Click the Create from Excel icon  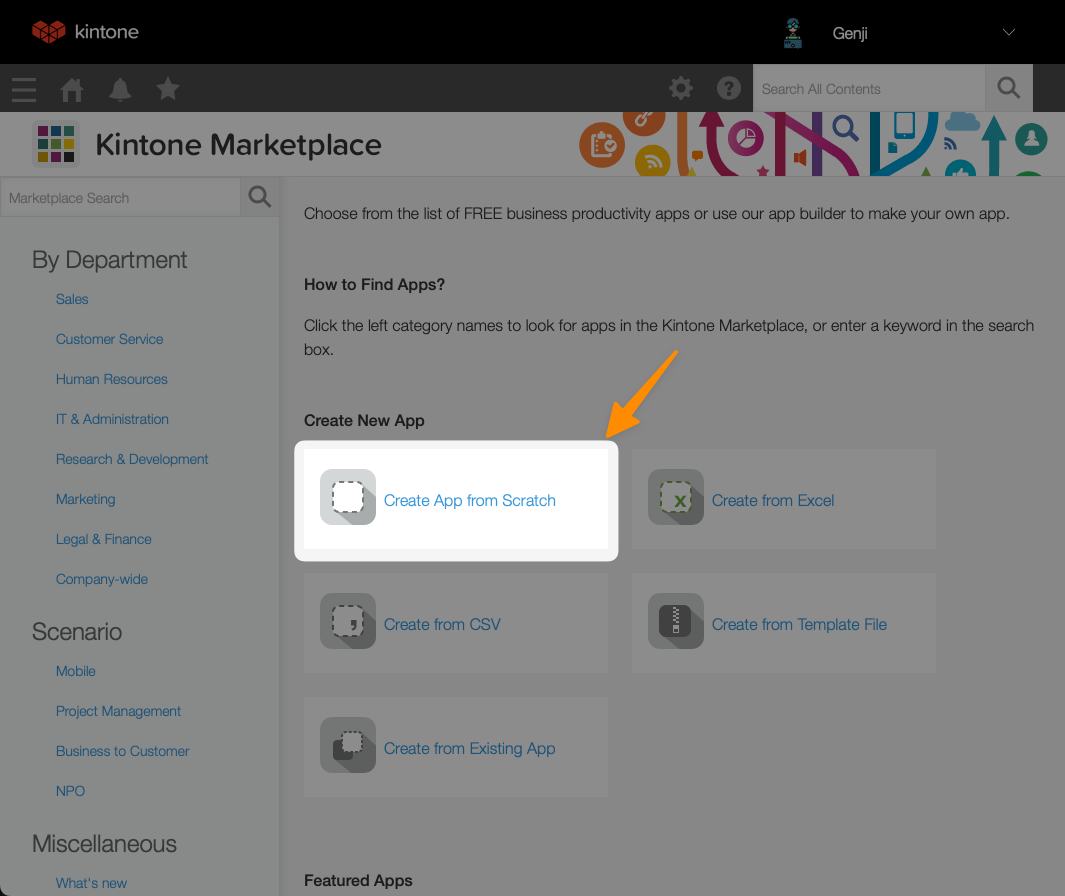tap(676, 497)
